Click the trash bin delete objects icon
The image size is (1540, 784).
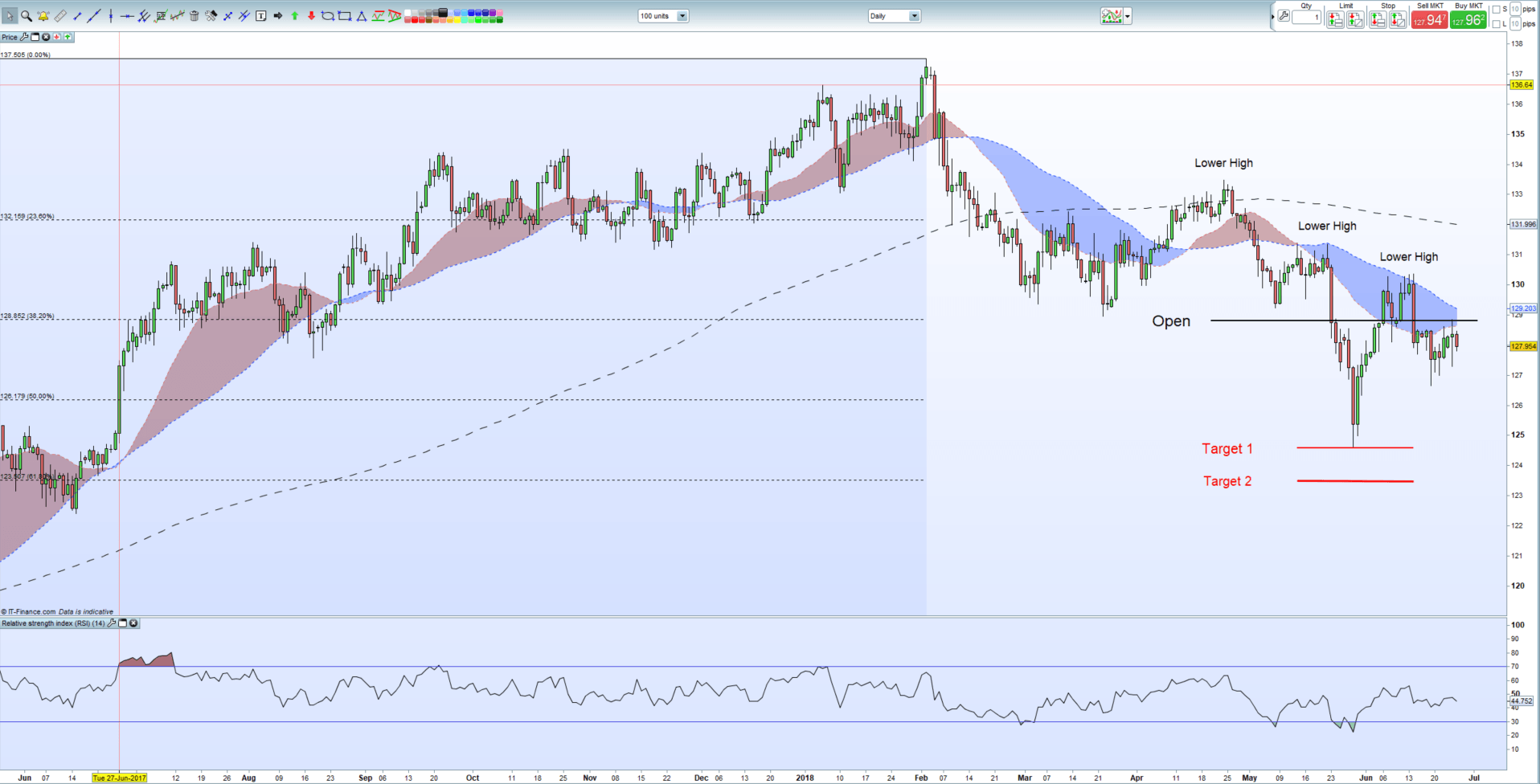pyautogui.click(x=194, y=16)
